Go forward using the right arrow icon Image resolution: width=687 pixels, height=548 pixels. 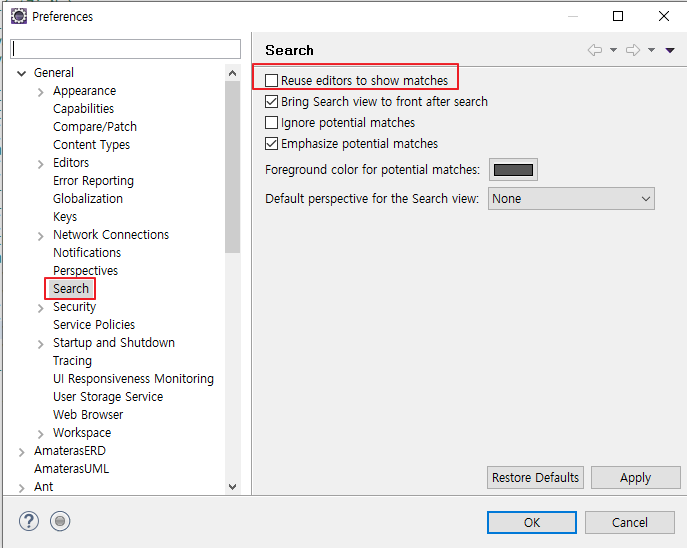tap(633, 50)
